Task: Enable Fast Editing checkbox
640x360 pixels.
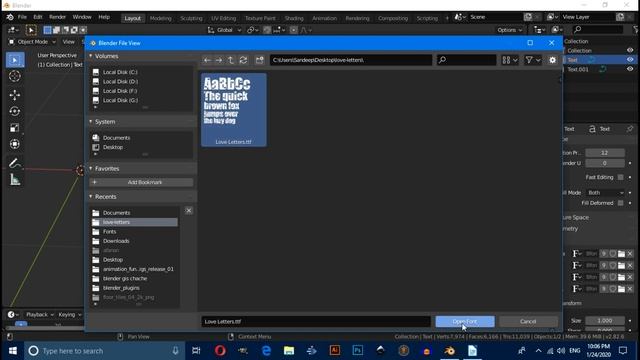Action: [x=620, y=177]
